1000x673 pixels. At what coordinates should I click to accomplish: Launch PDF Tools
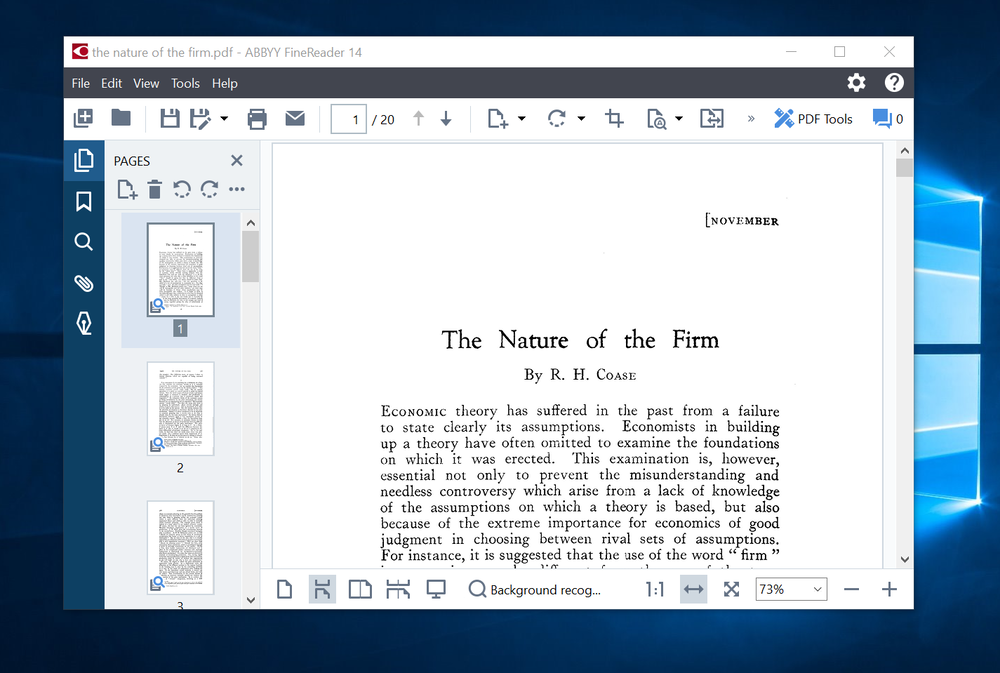[813, 118]
